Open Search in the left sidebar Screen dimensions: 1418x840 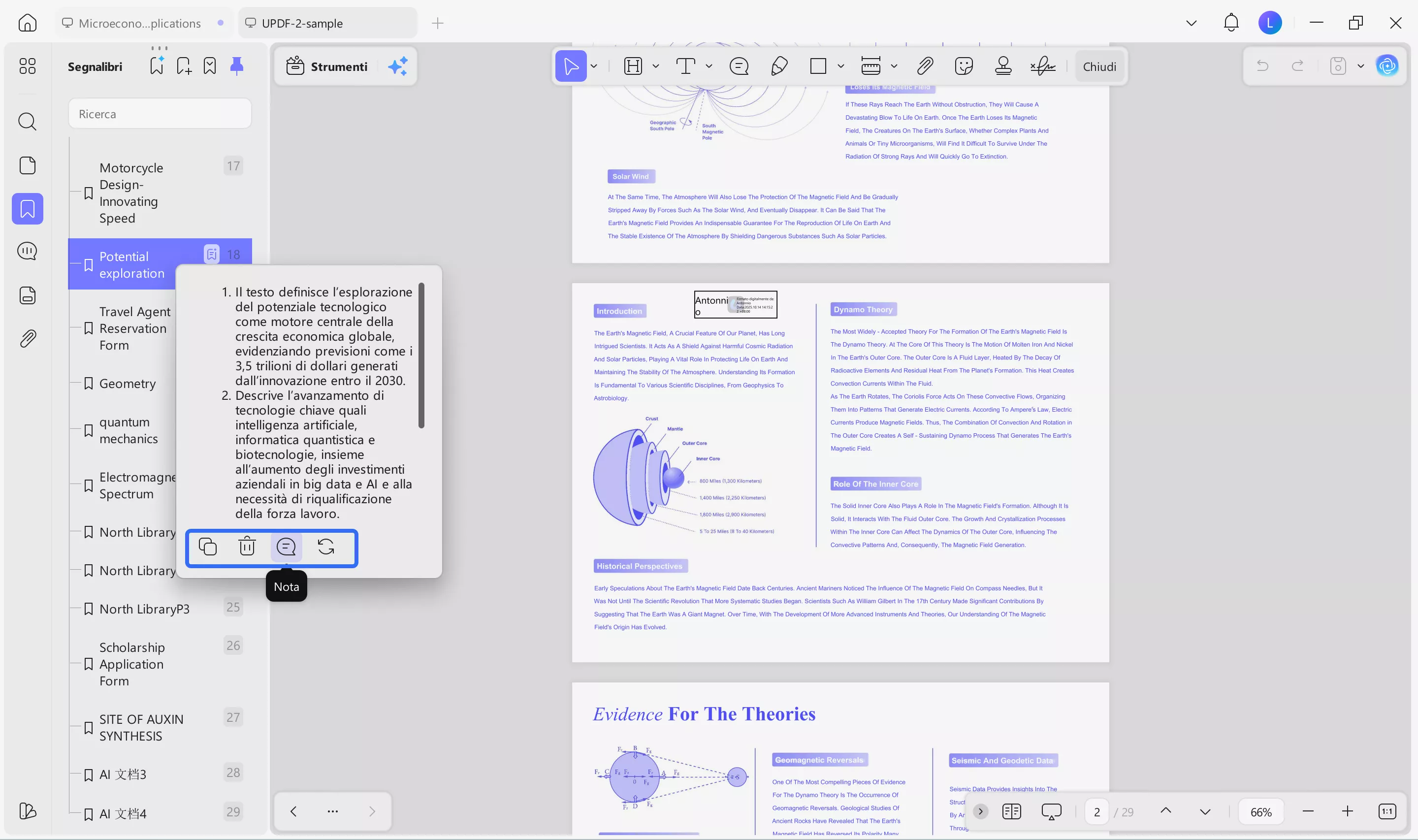coord(27,122)
